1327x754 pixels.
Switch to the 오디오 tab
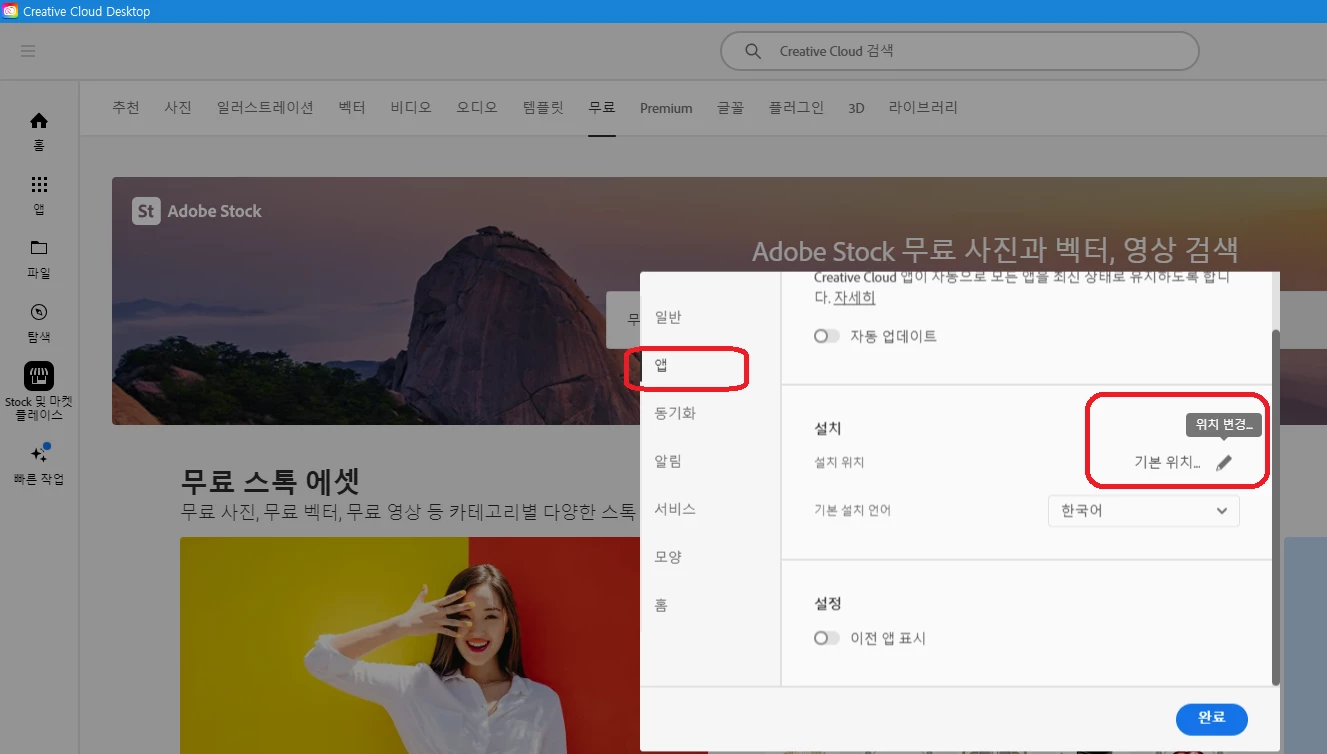477,107
